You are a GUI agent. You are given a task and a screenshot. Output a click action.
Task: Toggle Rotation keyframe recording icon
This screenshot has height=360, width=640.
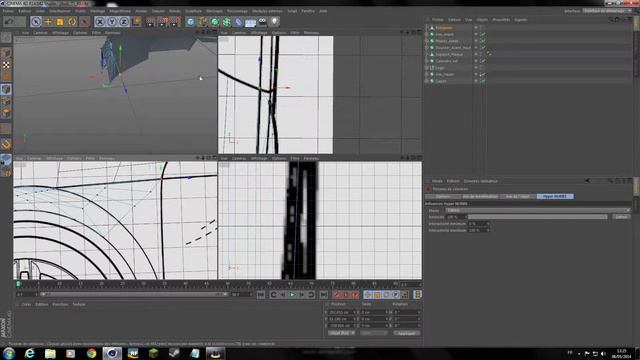[x=387, y=295]
